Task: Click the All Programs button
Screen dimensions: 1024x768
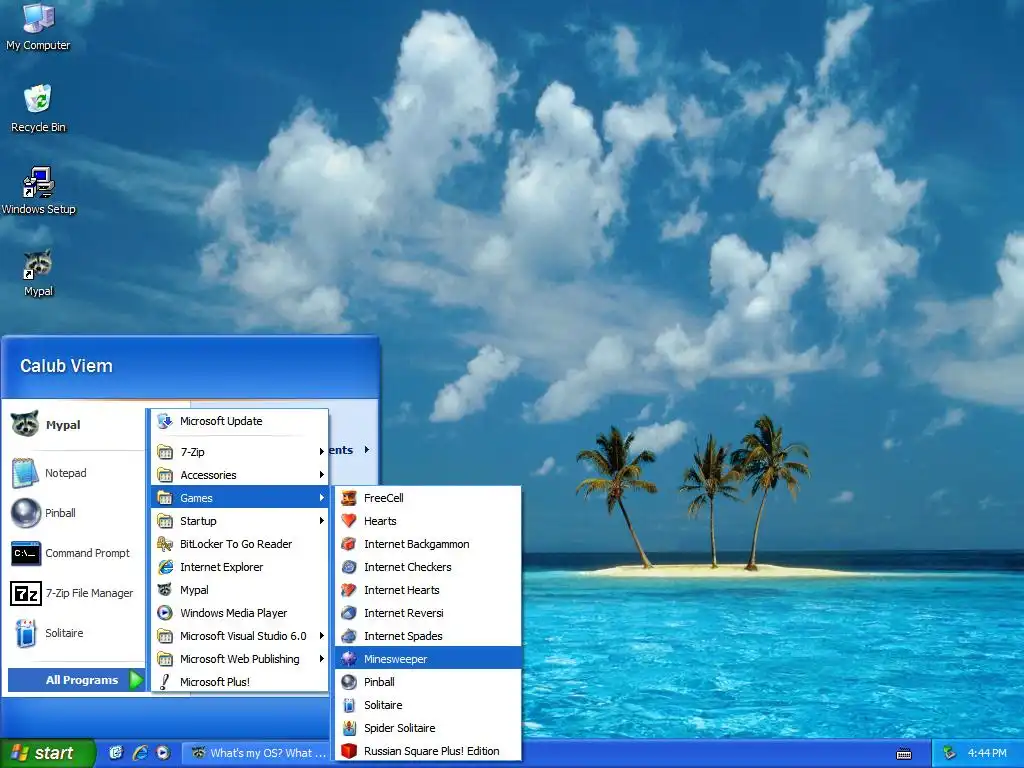Action: tap(76, 680)
